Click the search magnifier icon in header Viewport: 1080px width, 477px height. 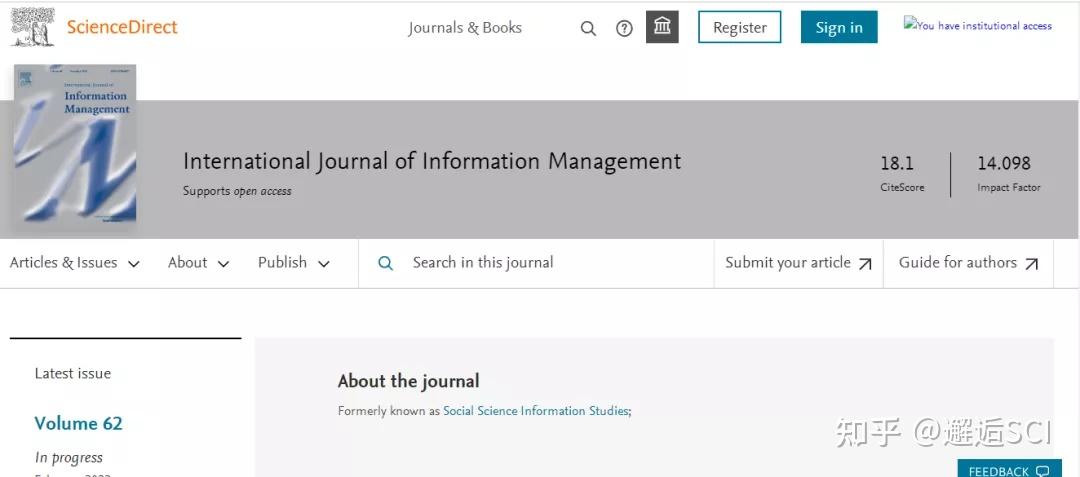click(x=588, y=28)
